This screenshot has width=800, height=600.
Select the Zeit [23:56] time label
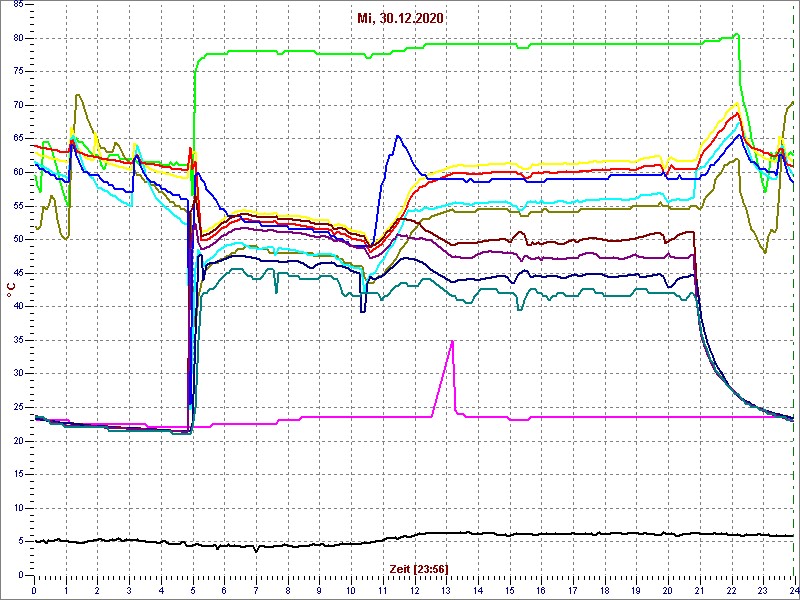[419, 568]
